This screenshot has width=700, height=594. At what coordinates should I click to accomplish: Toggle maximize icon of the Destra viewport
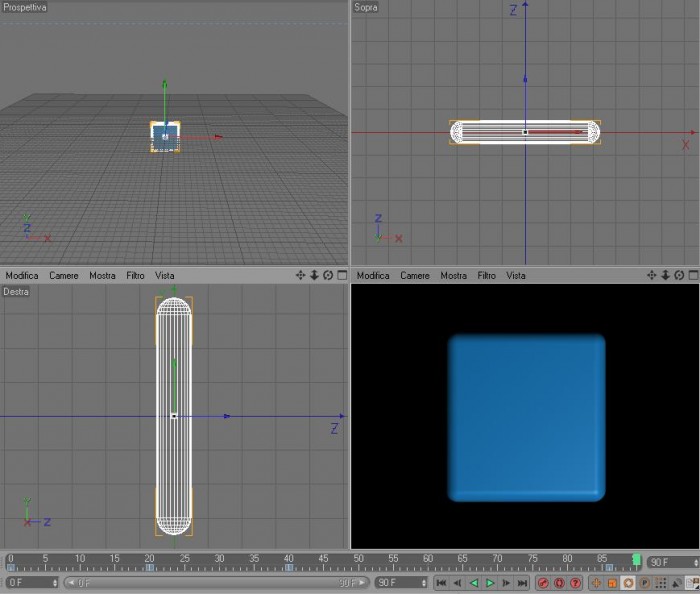tap(342, 275)
